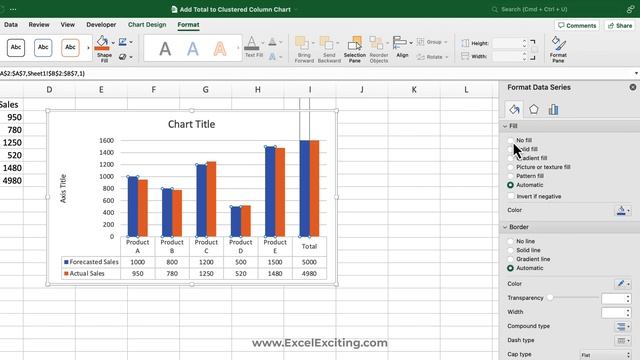Select the second Abc blue-outlined shape style
Viewport: 640px width, 360px height.
tap(43, 47)
